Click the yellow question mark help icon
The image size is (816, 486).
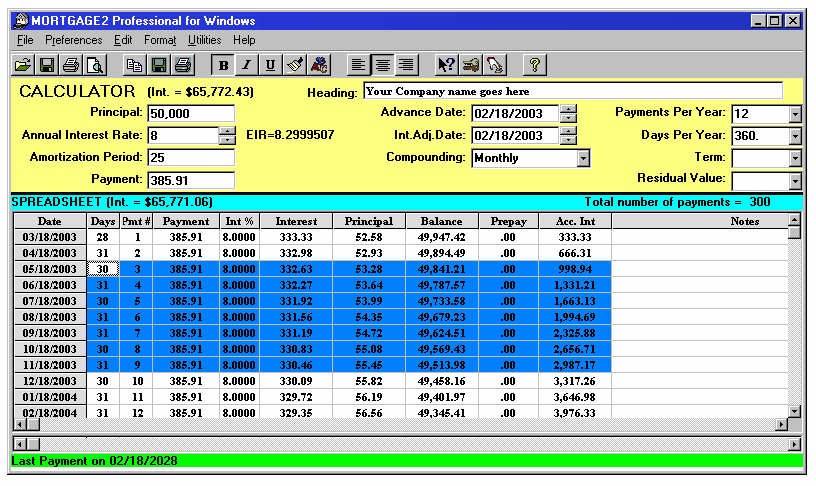(x=535, y=65)
